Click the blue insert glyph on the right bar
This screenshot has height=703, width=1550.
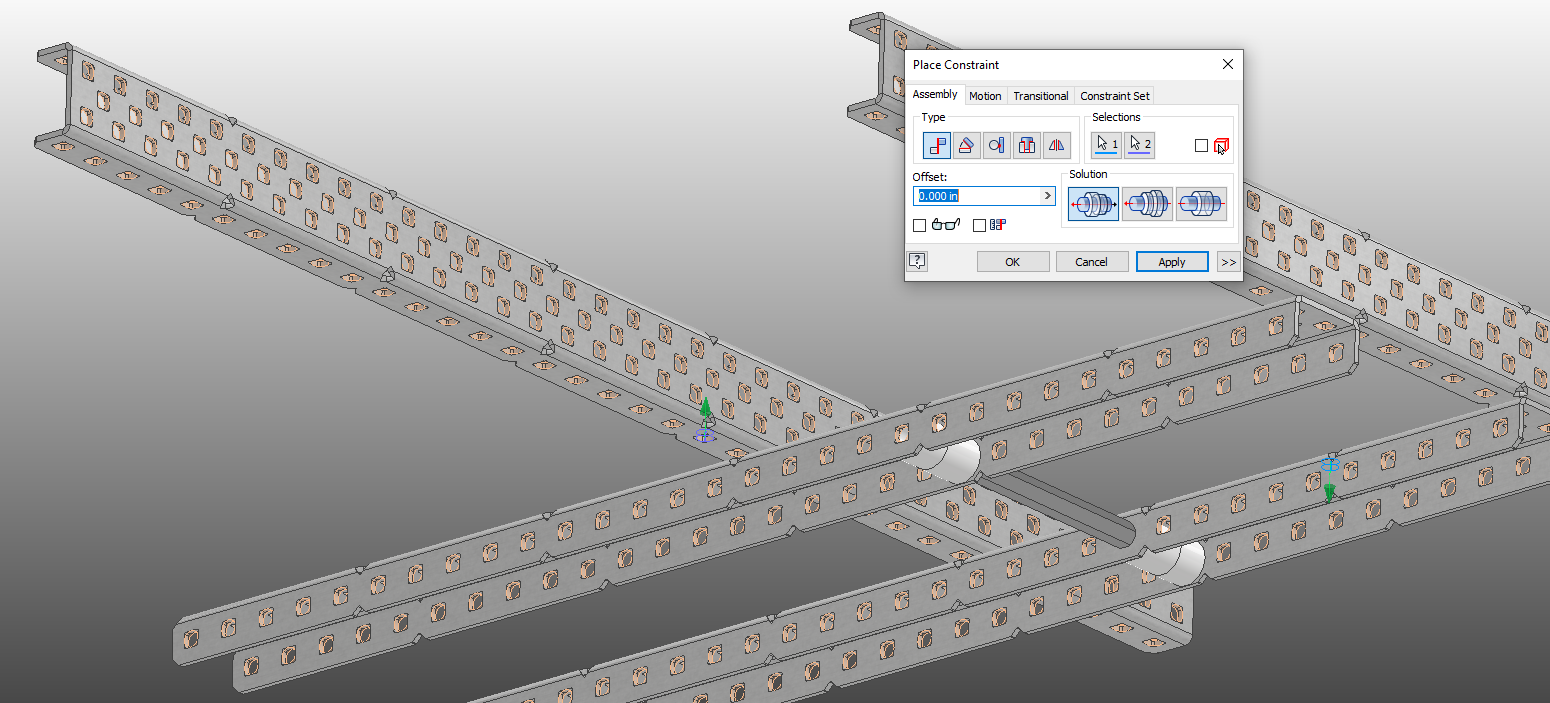click(1330, 465)
